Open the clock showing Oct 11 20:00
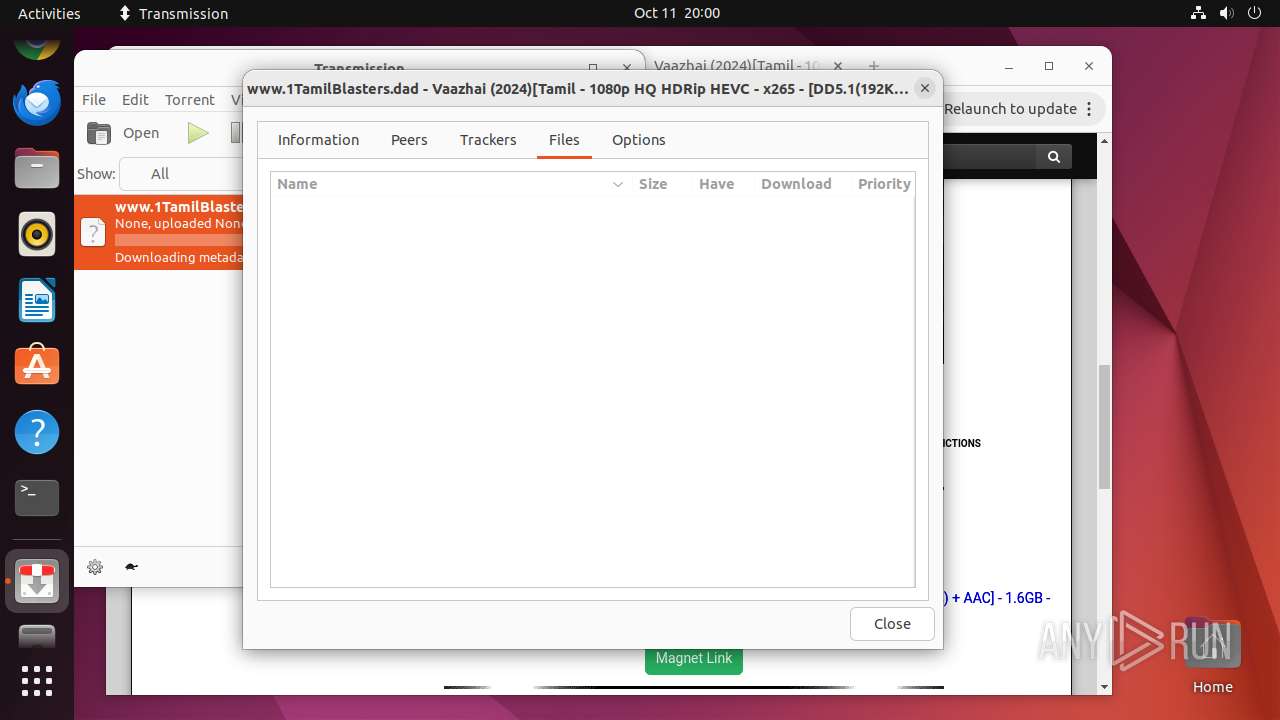Viewport: 1280px width, 720px height. (x=677, y=13)
